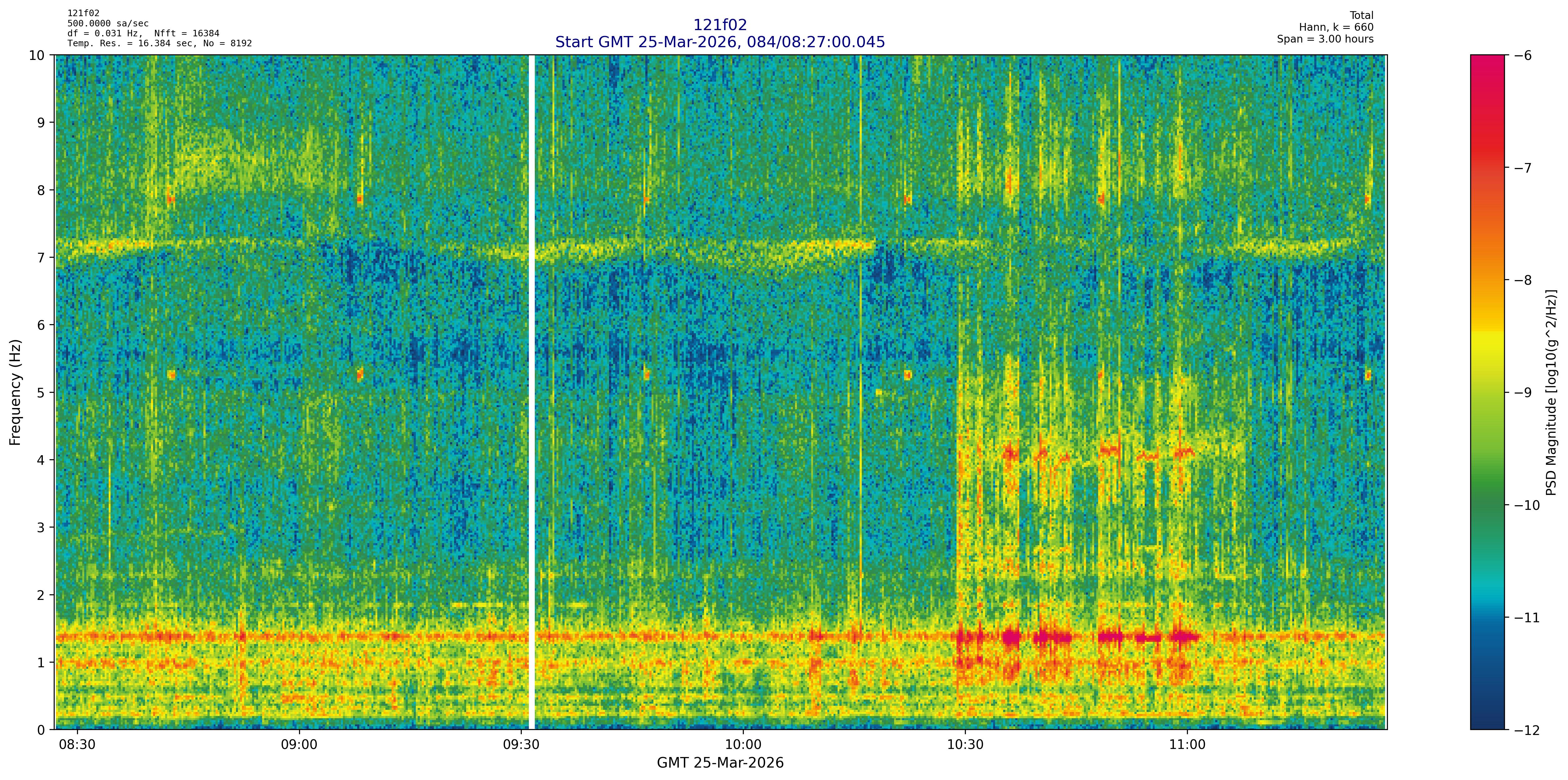Click the 10:00 time axis label
The height and width of the screenshot is (780, 1568).
[x=743, y=745]
